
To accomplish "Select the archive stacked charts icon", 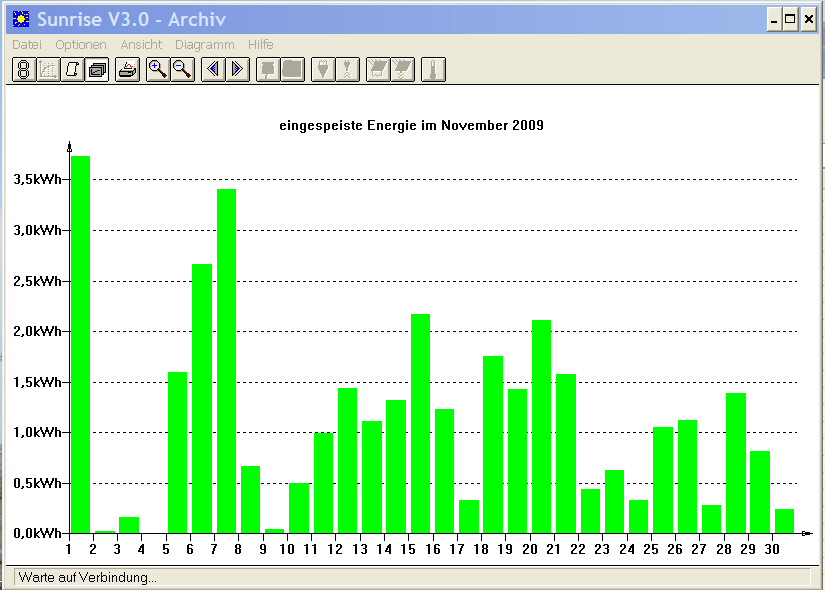I will pos(97,69).
